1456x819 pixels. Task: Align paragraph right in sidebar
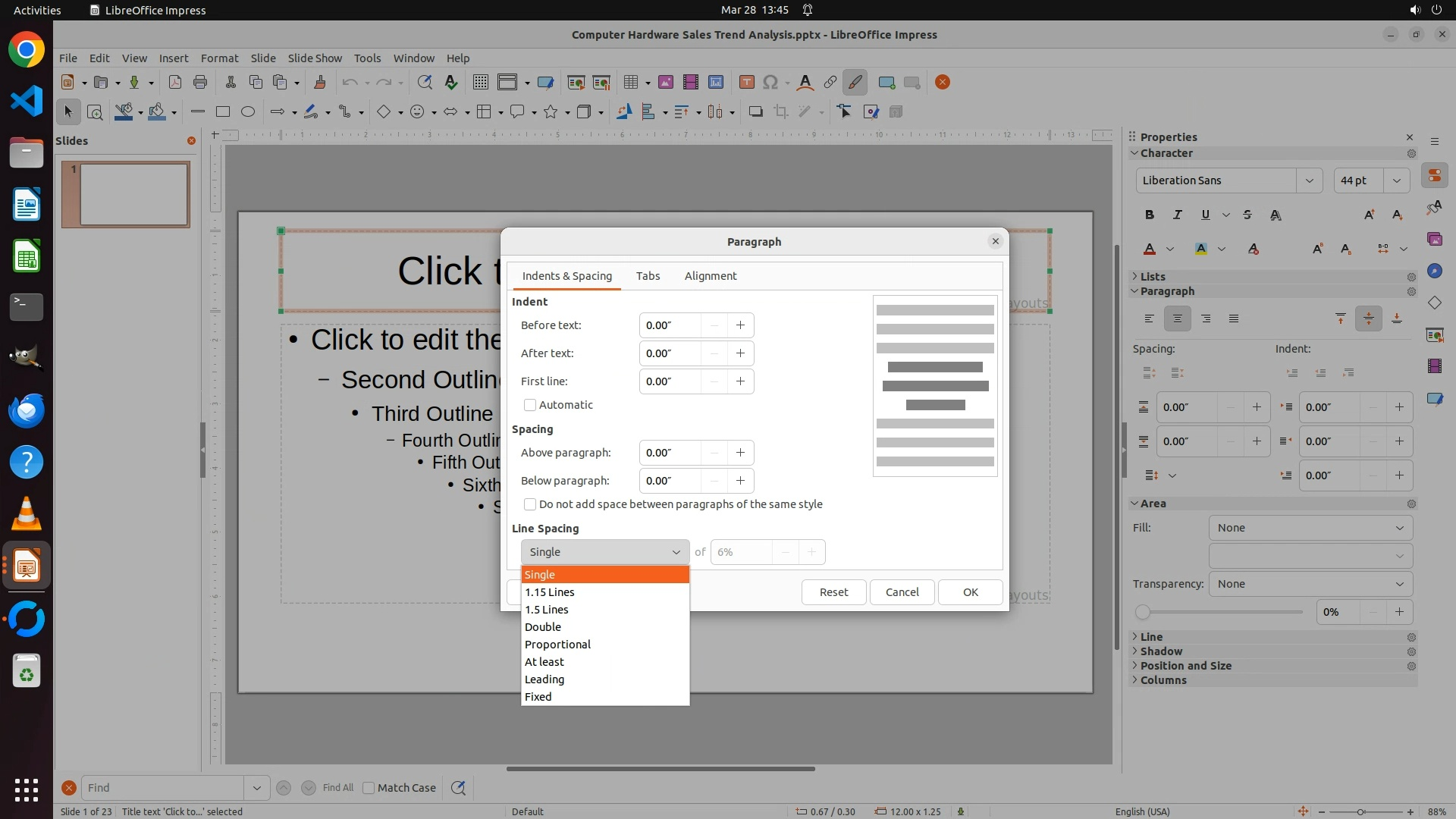pos(1206,319)
